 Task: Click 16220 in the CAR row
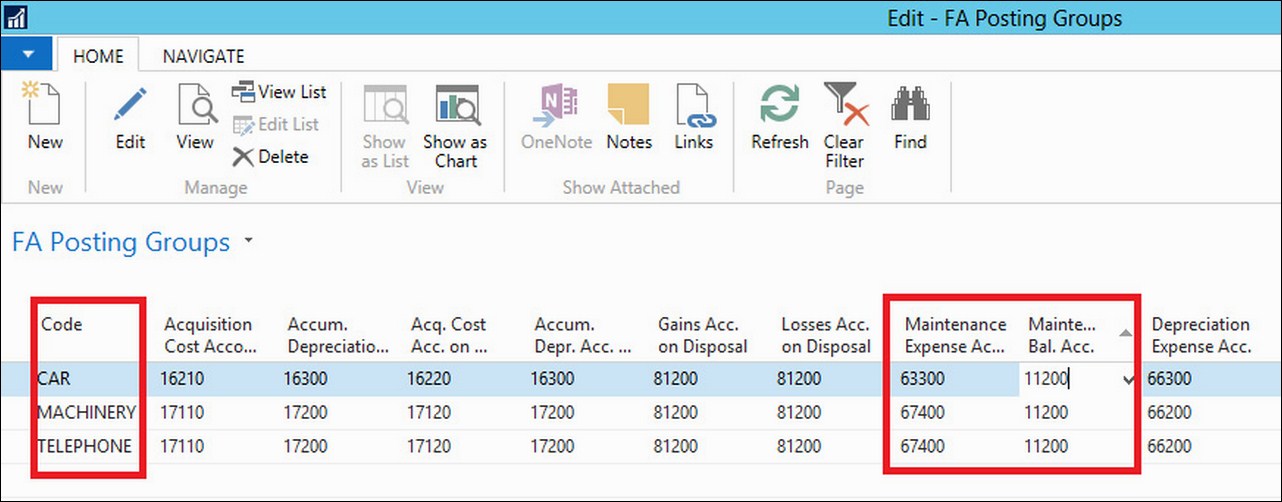(429, 379)
